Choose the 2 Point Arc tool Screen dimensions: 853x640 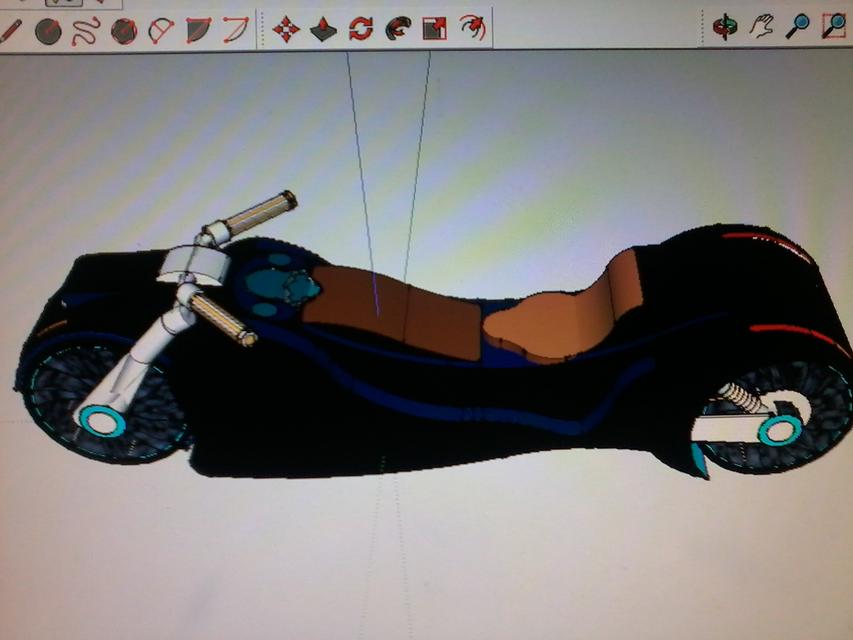(235, 30)
